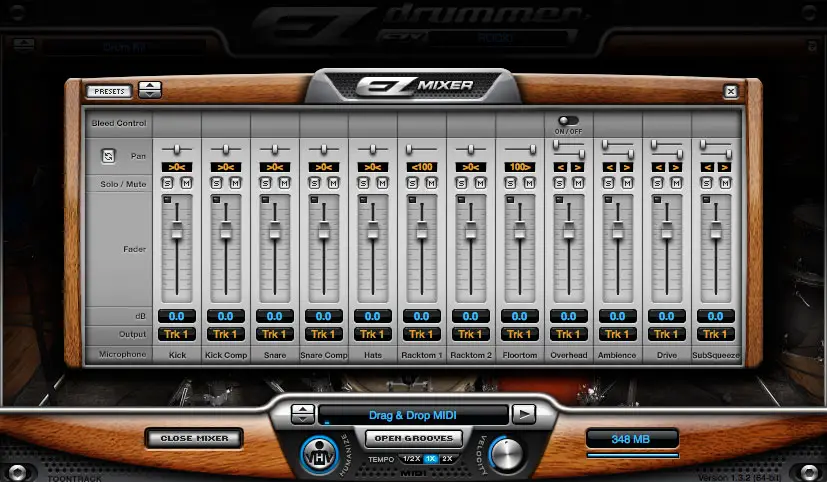827x482 pixels.
Task: Set tempo to 1X
Action: click(430, 459)
